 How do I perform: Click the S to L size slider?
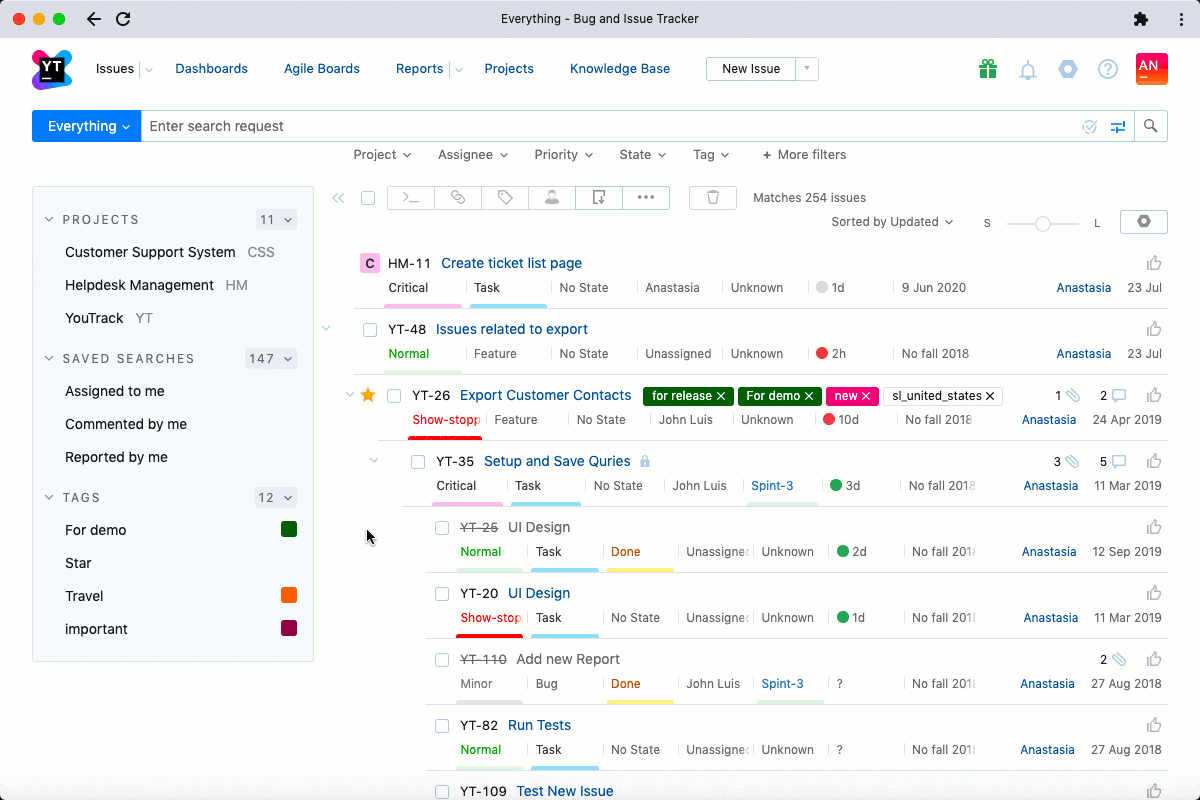click(1042, 223)
